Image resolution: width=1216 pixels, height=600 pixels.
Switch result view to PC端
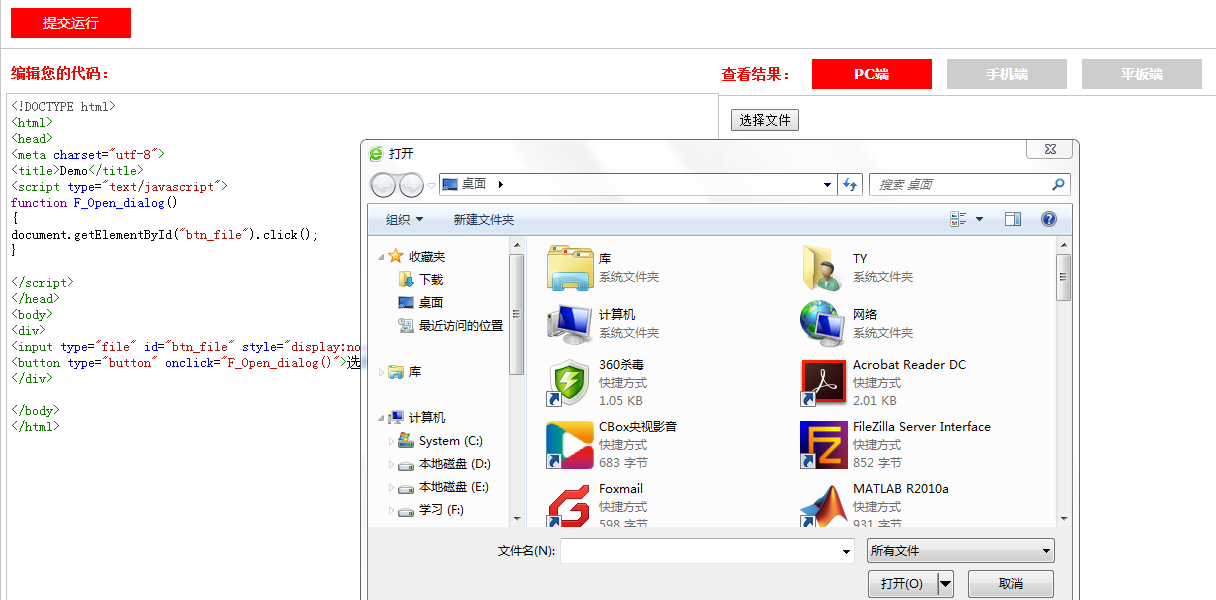point(872,74)
